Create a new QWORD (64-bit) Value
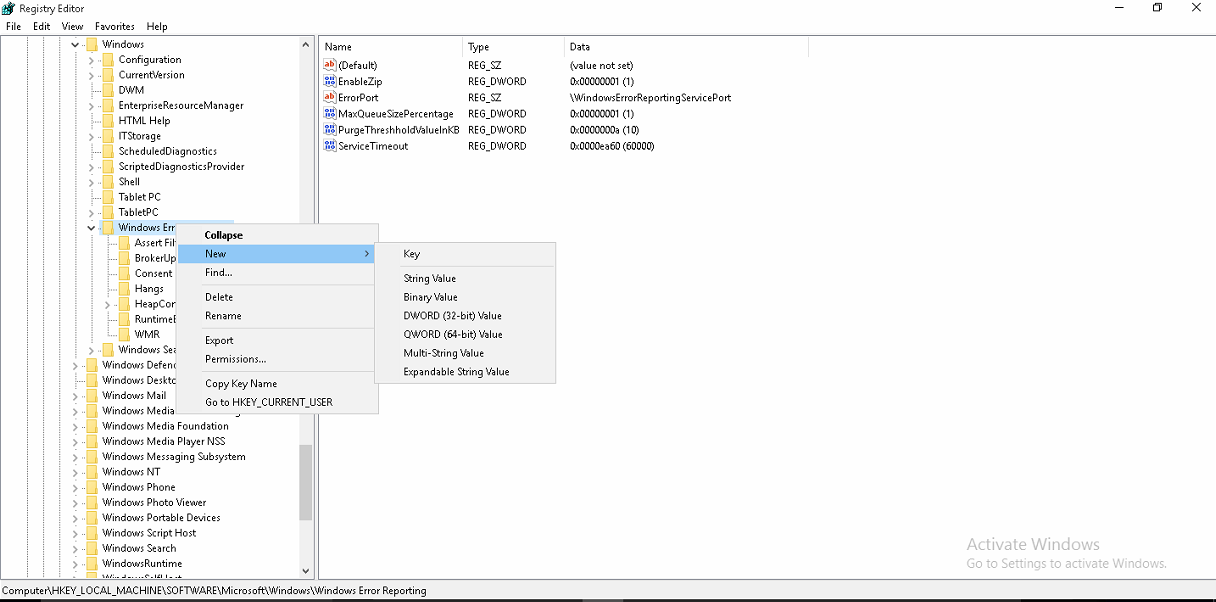The image size is (1216, 602). click(465, 334)
